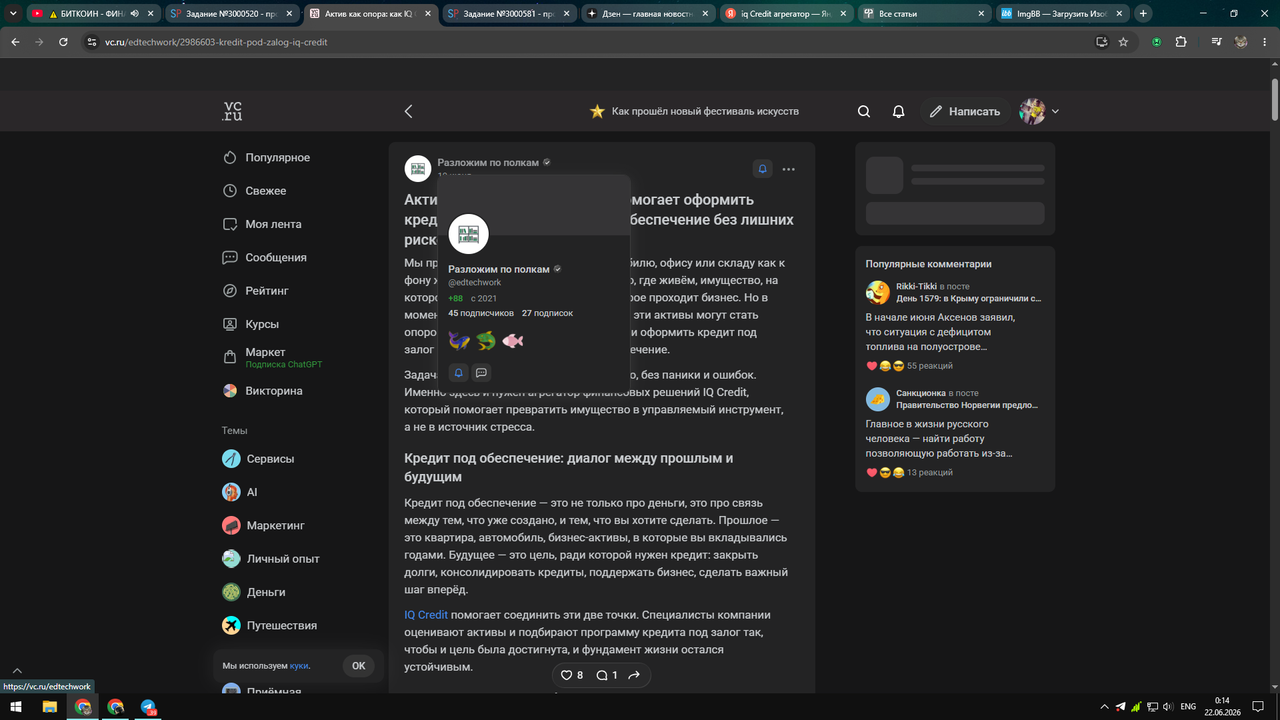Toggle notification bell in author hover card
This screenshot has height=720, width=1280.
458,373
